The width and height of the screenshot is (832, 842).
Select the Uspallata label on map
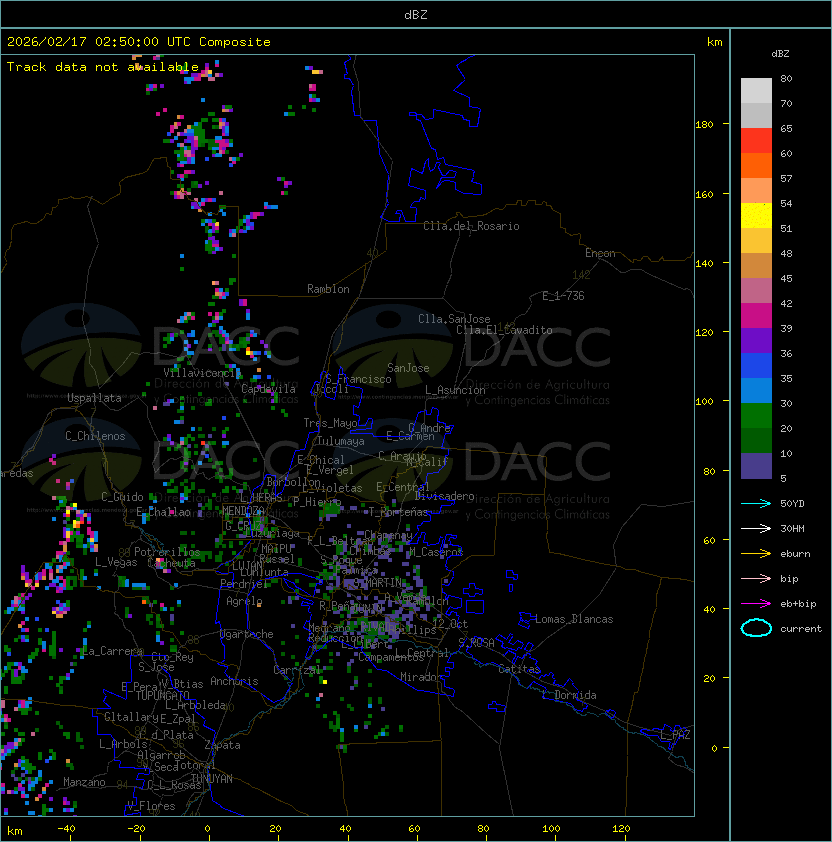[x=94, y=398]
